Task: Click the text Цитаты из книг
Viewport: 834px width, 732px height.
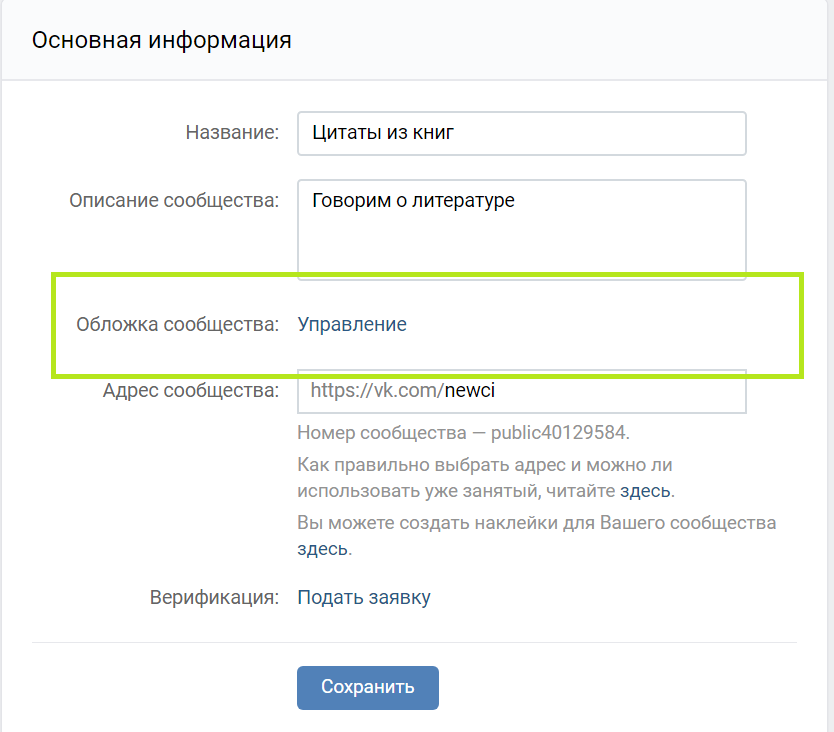Action: pos(383,132)
